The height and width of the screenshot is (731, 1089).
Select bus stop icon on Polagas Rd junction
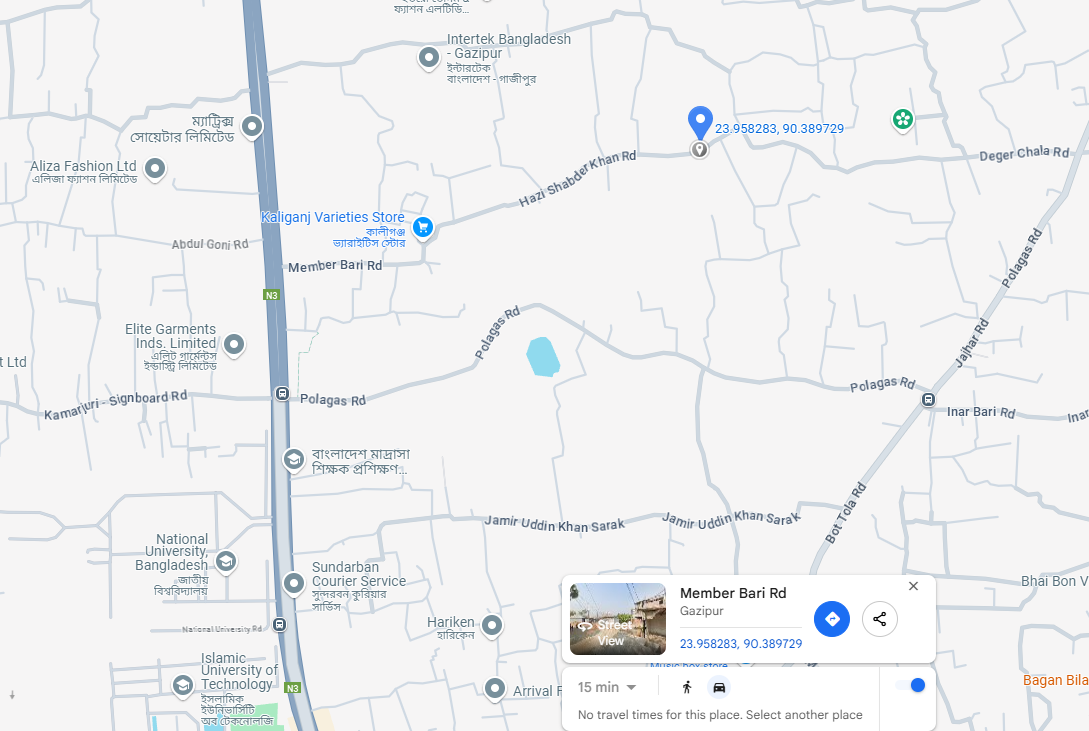click(282, 394)
